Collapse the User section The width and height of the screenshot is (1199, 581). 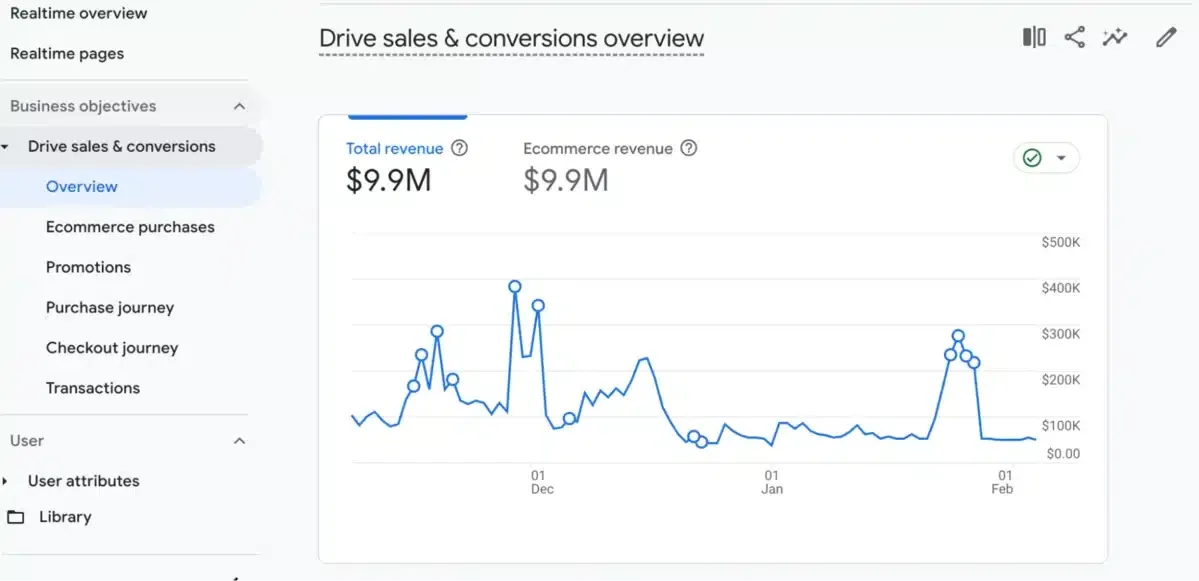(239, 440)
